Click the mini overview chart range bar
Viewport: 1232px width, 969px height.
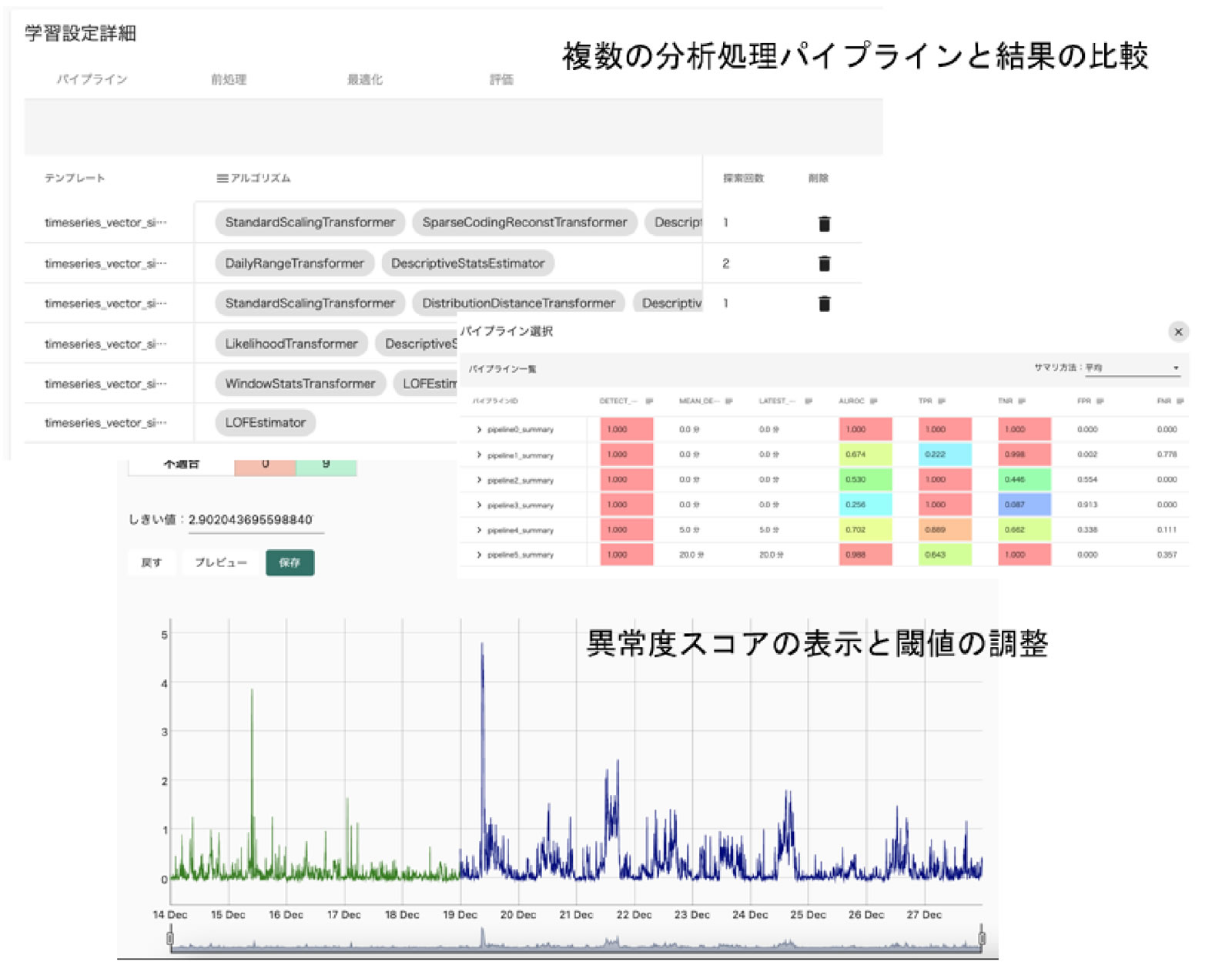pos(575,940)
